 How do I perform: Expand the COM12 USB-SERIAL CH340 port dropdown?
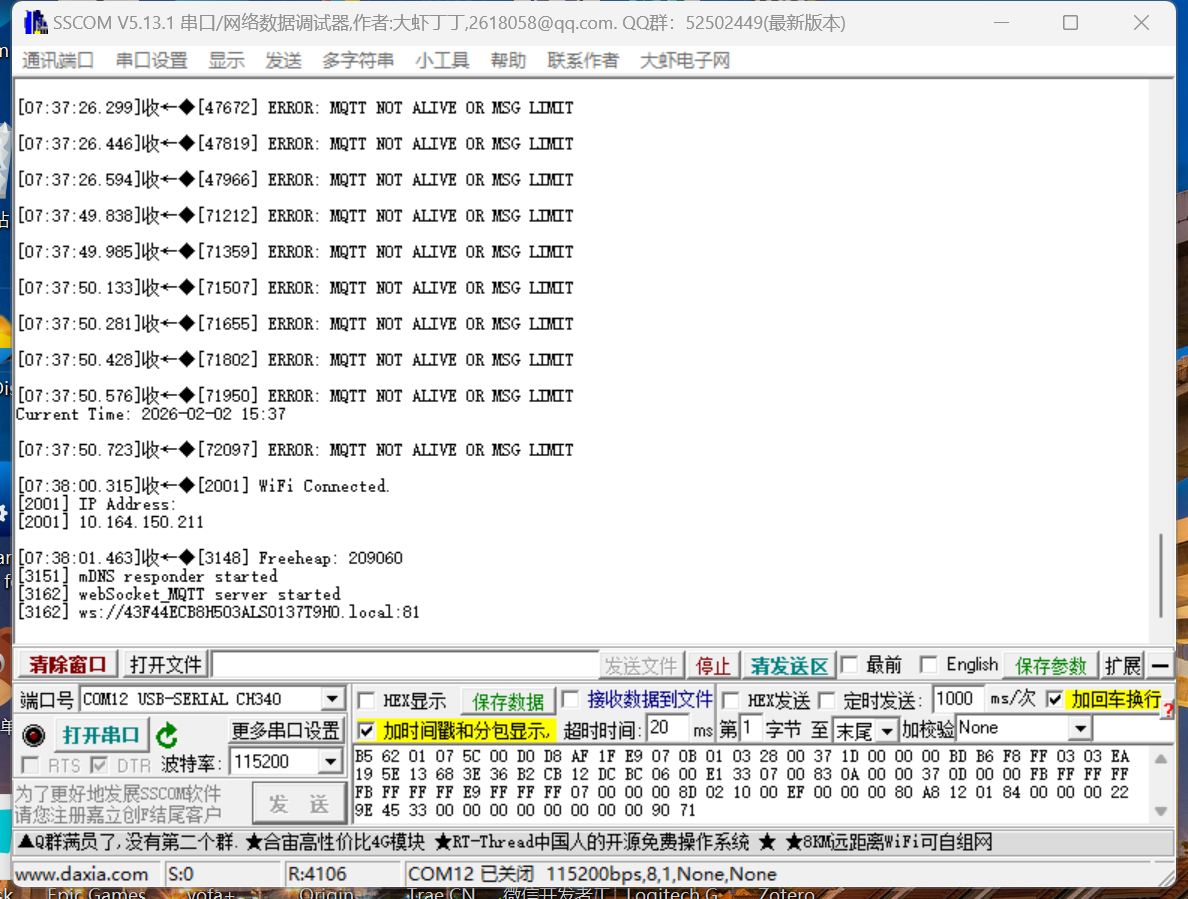[x=332, y=699]
